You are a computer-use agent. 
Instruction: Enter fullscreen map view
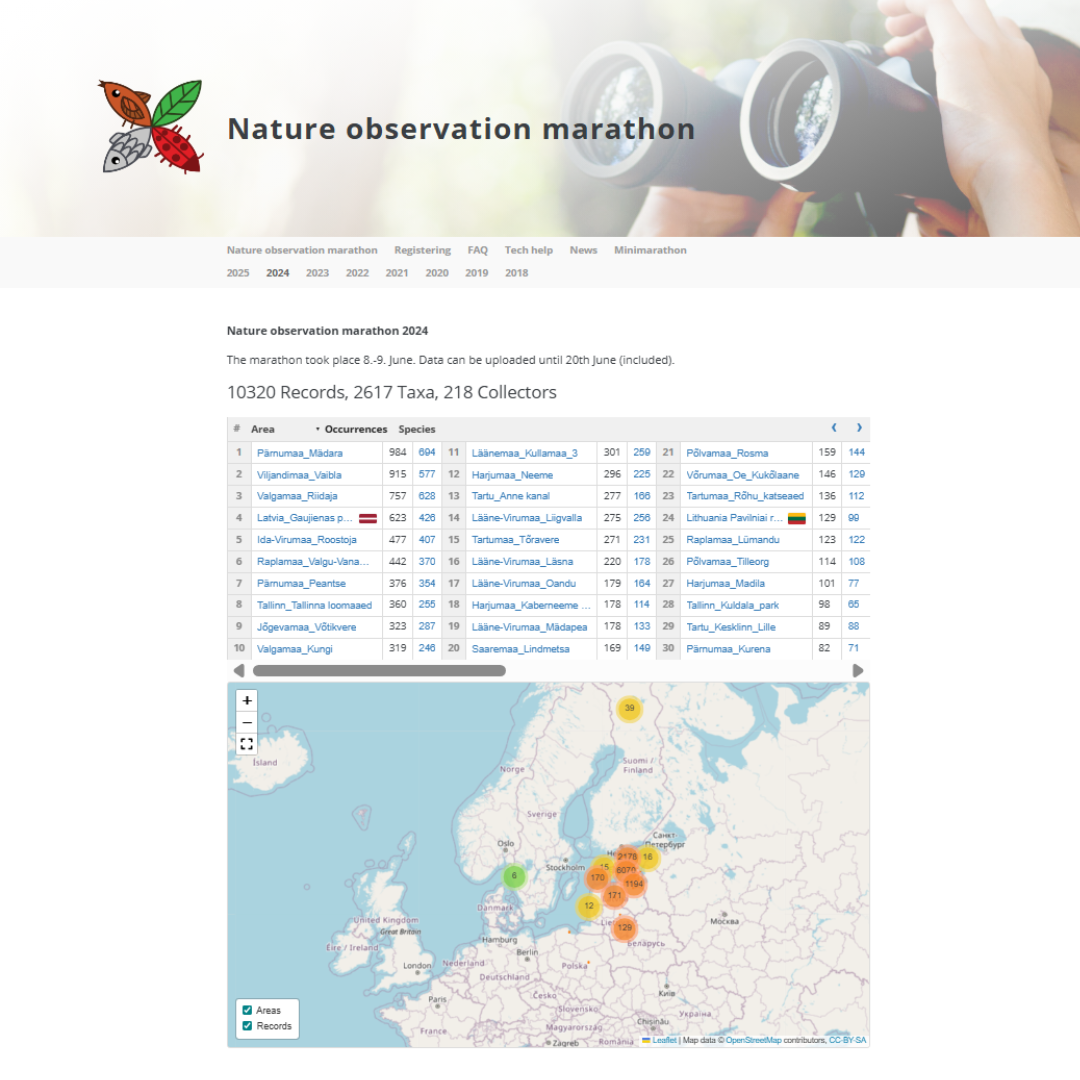pyautogui.click(x=247, y=744)
